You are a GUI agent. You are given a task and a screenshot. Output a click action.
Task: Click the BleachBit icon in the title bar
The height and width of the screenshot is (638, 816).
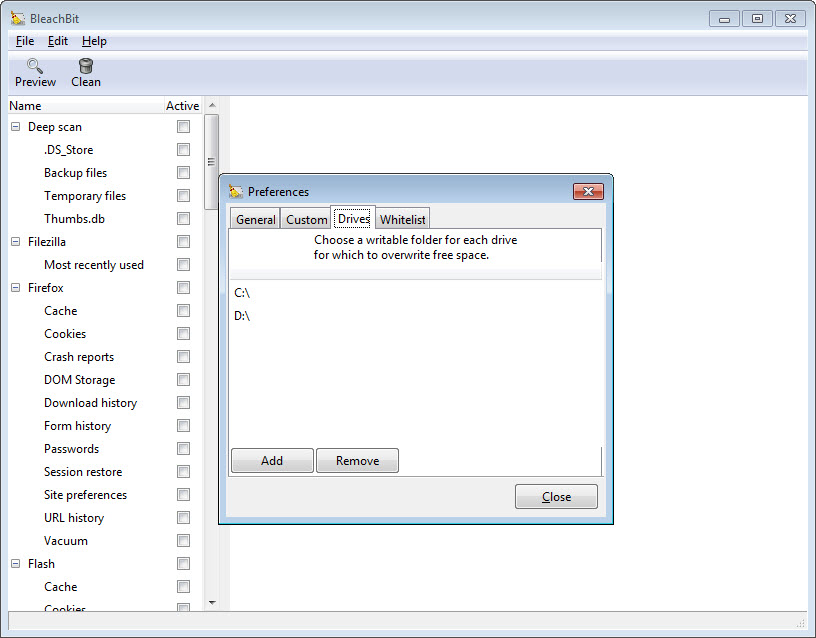click(18, 18)
